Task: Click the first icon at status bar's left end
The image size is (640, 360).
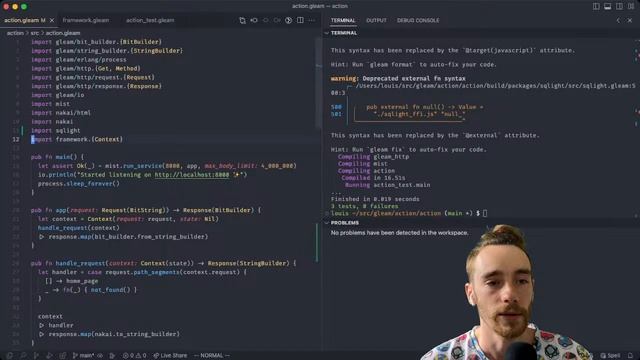Action: click(10, 356)
